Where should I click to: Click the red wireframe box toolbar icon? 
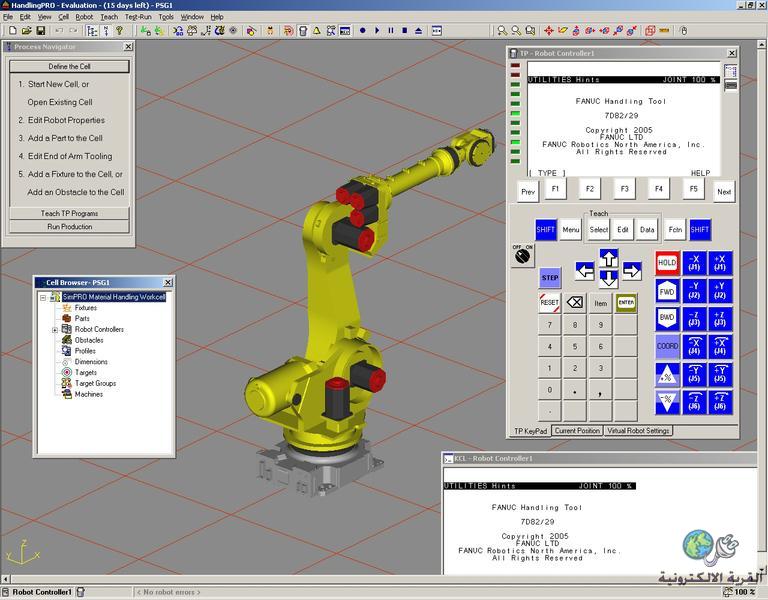(650, 30)
